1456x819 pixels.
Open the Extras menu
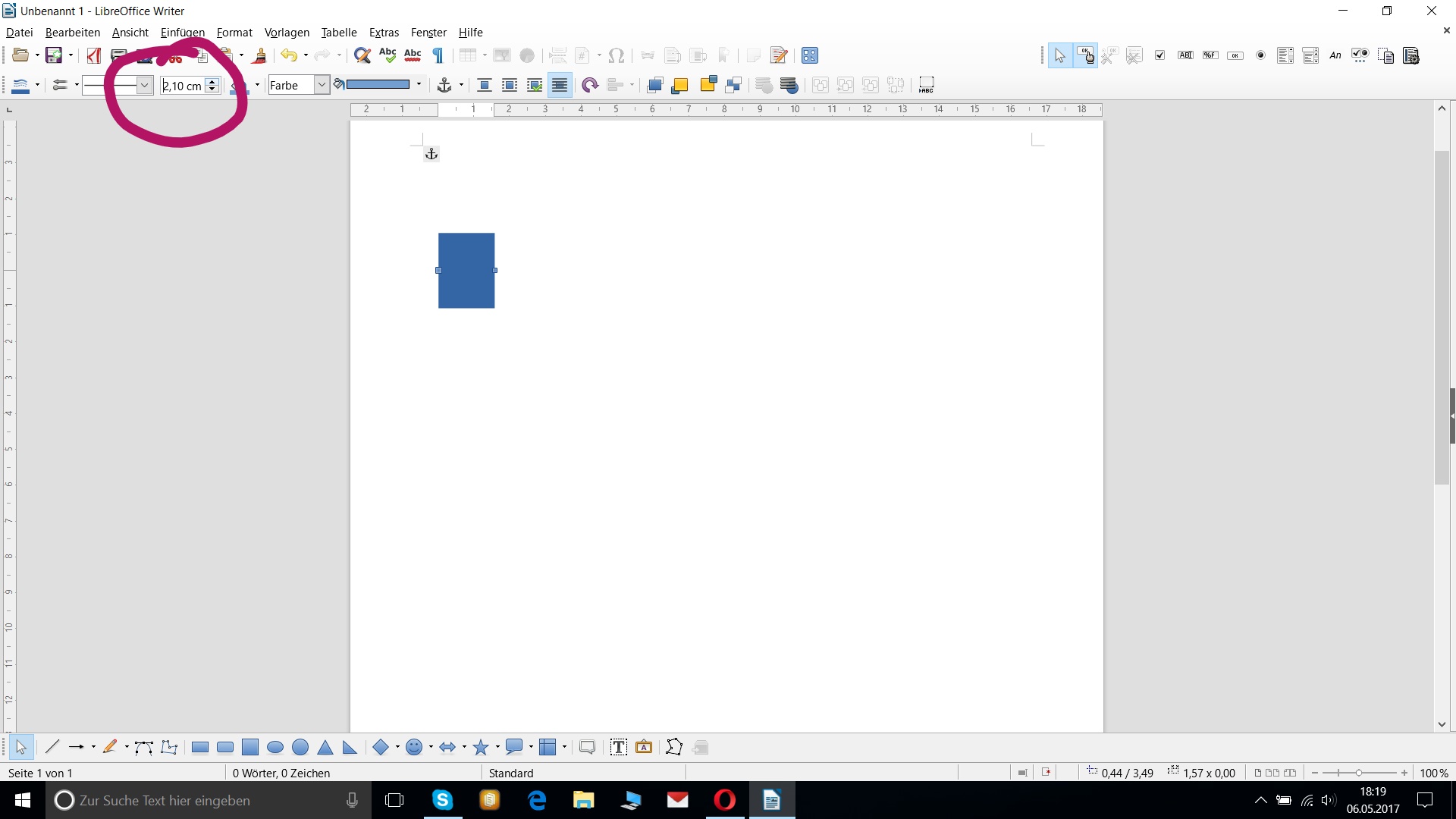pos(384,33)
